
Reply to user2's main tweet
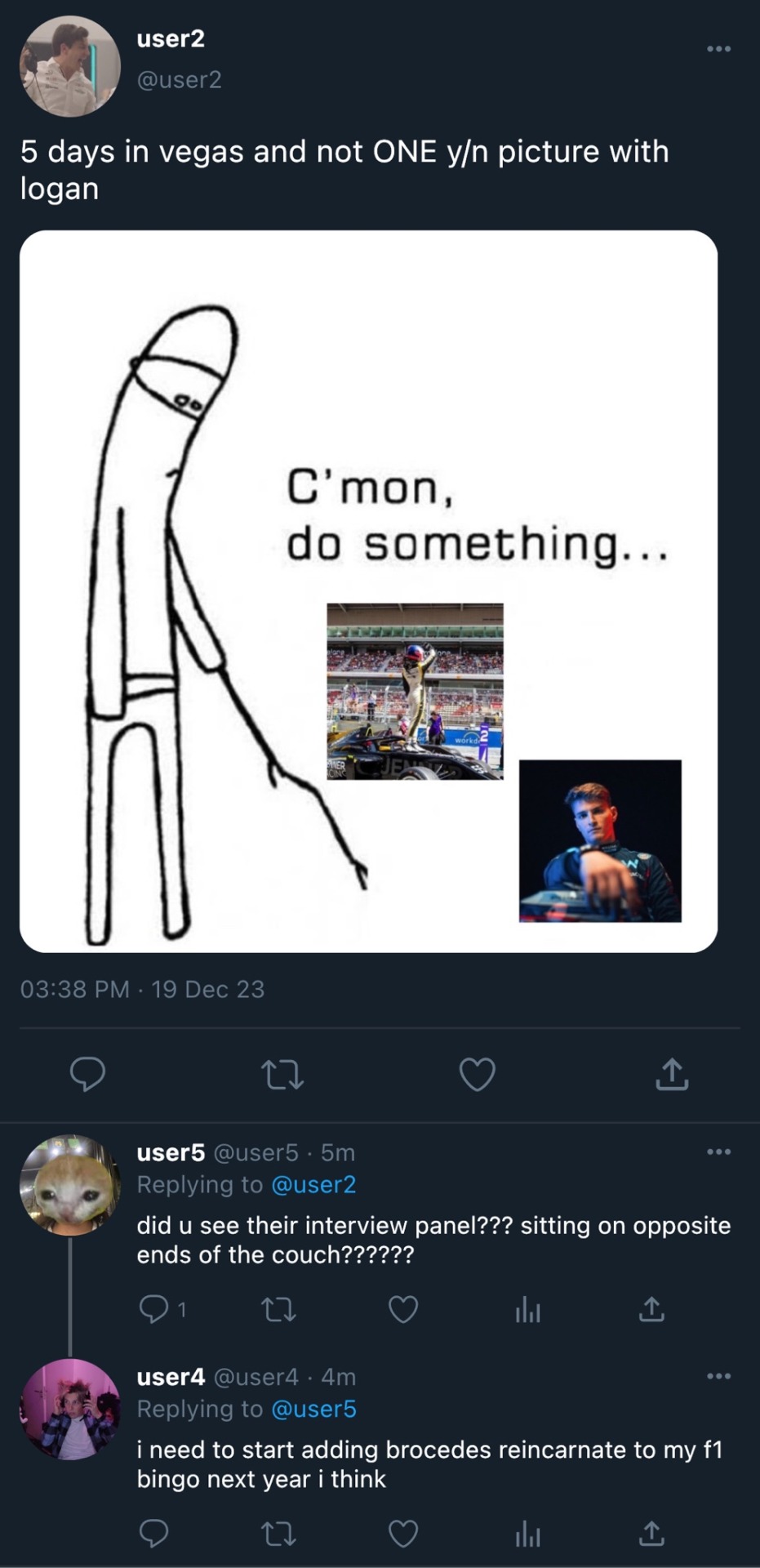87,1074
